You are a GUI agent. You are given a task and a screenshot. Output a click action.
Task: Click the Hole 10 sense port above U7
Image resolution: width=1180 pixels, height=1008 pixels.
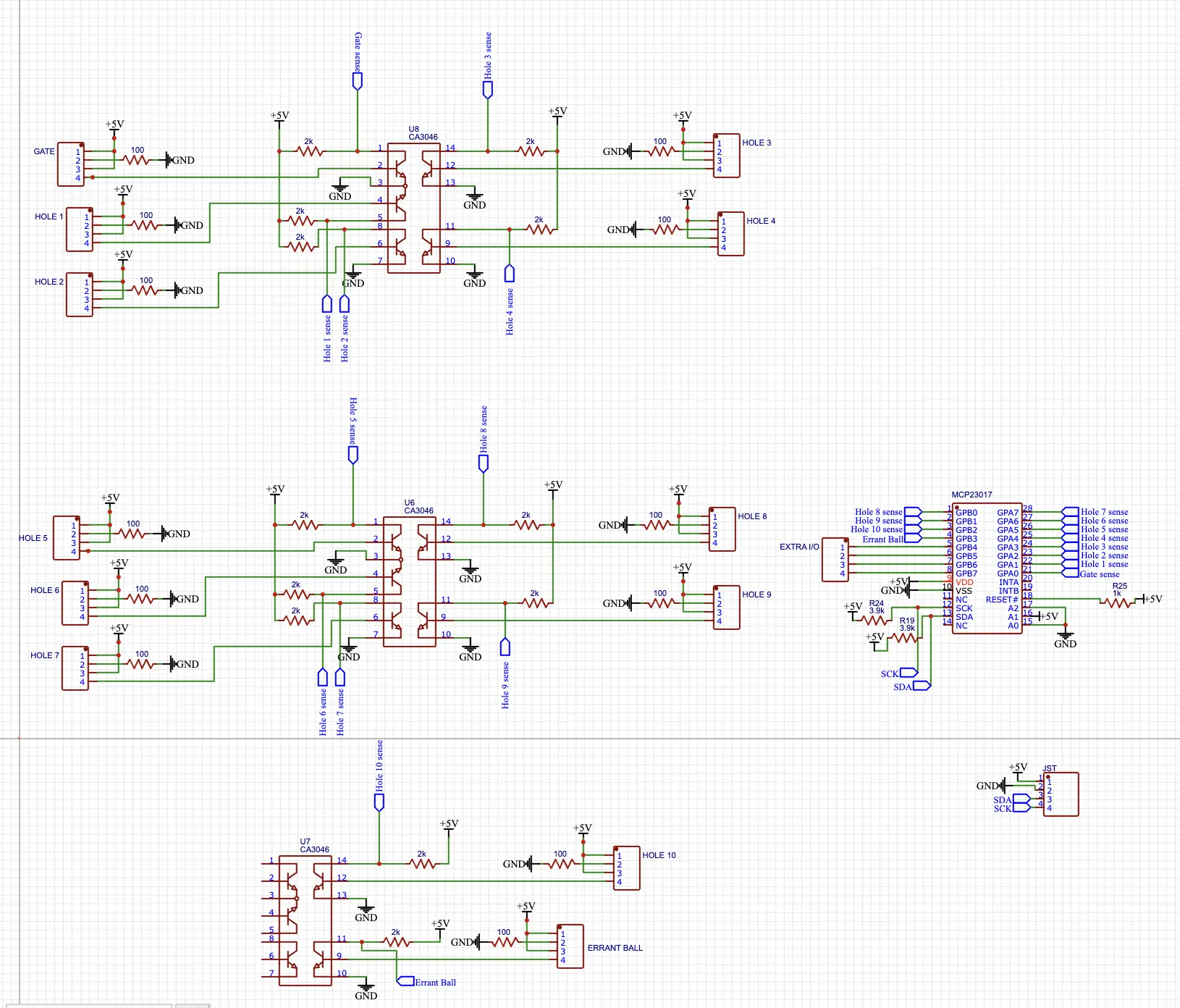(379, 802)
